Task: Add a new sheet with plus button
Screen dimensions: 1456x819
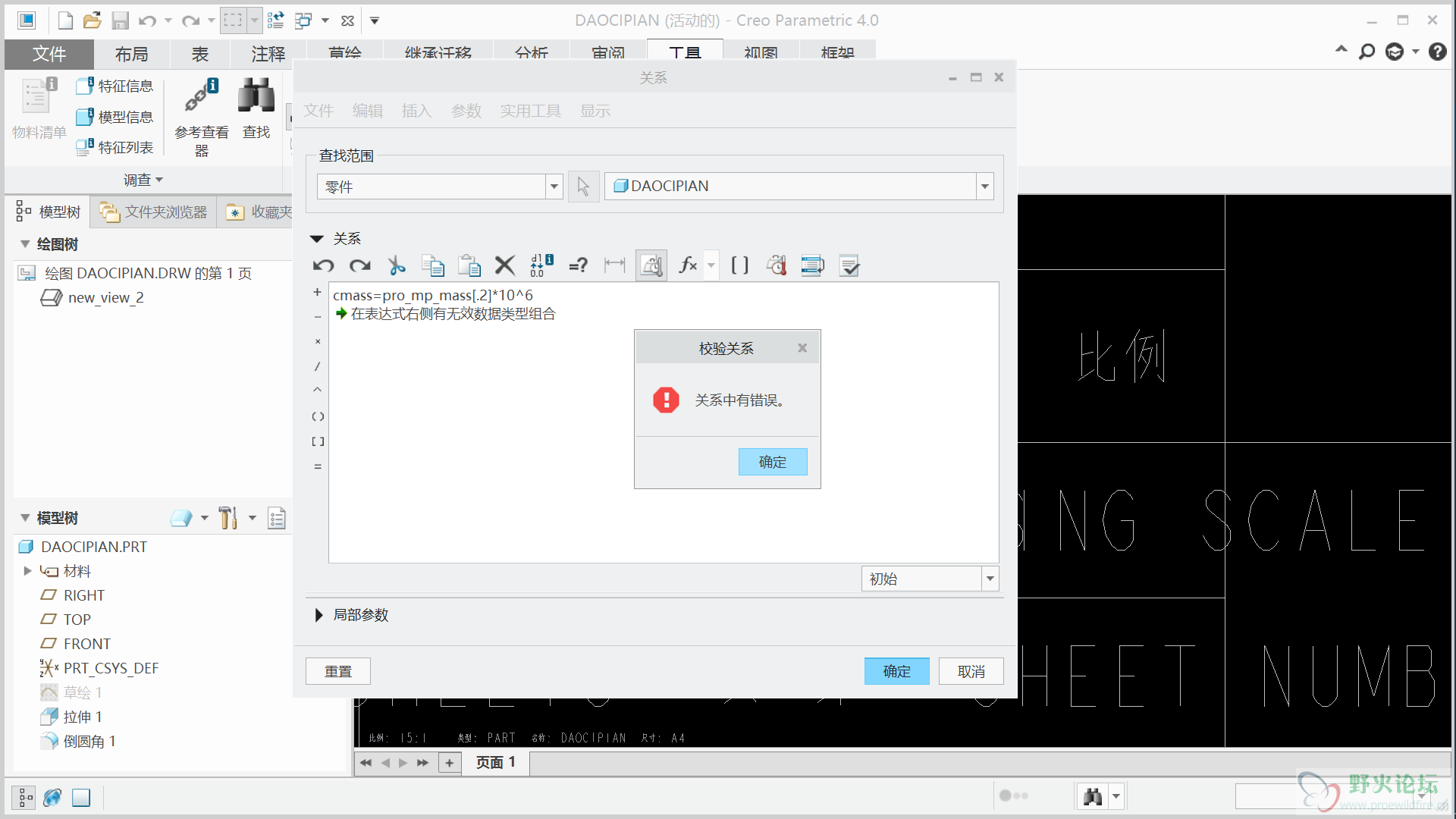Action: coord(450,763)
